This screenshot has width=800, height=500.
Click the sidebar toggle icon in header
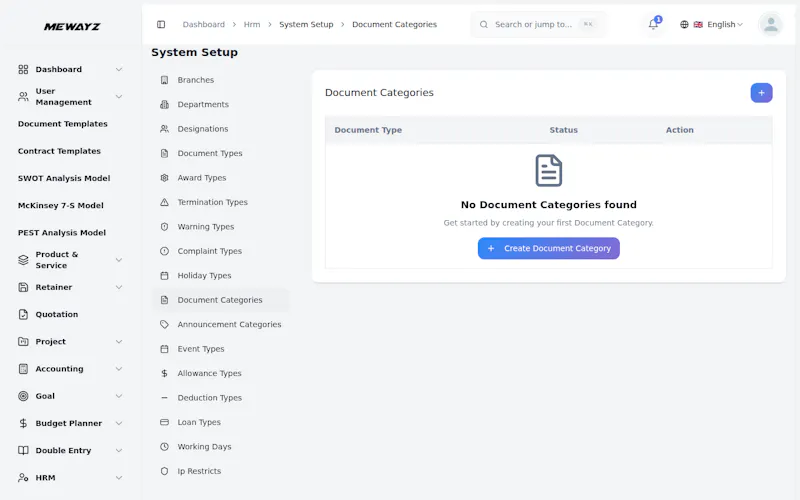coord(161,24)
